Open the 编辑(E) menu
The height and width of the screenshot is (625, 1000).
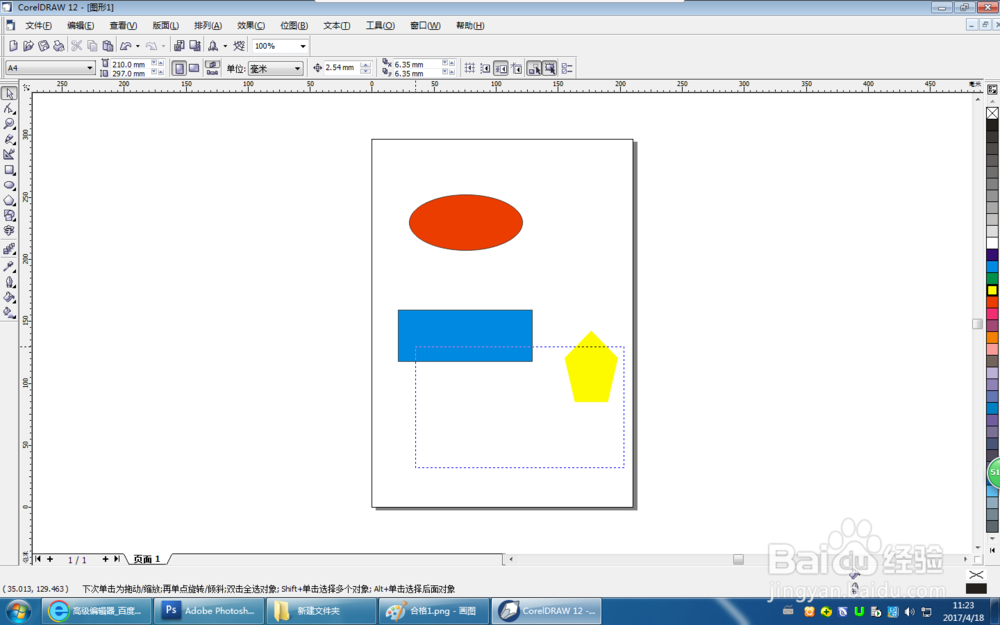coord(80,26)
